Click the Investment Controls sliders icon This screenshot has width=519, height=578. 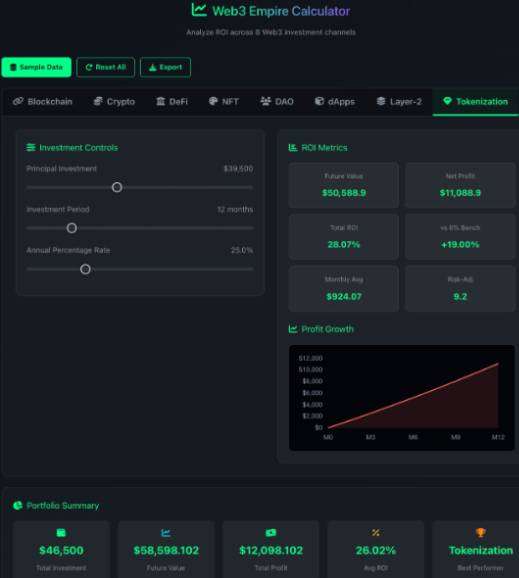(31, 147)
